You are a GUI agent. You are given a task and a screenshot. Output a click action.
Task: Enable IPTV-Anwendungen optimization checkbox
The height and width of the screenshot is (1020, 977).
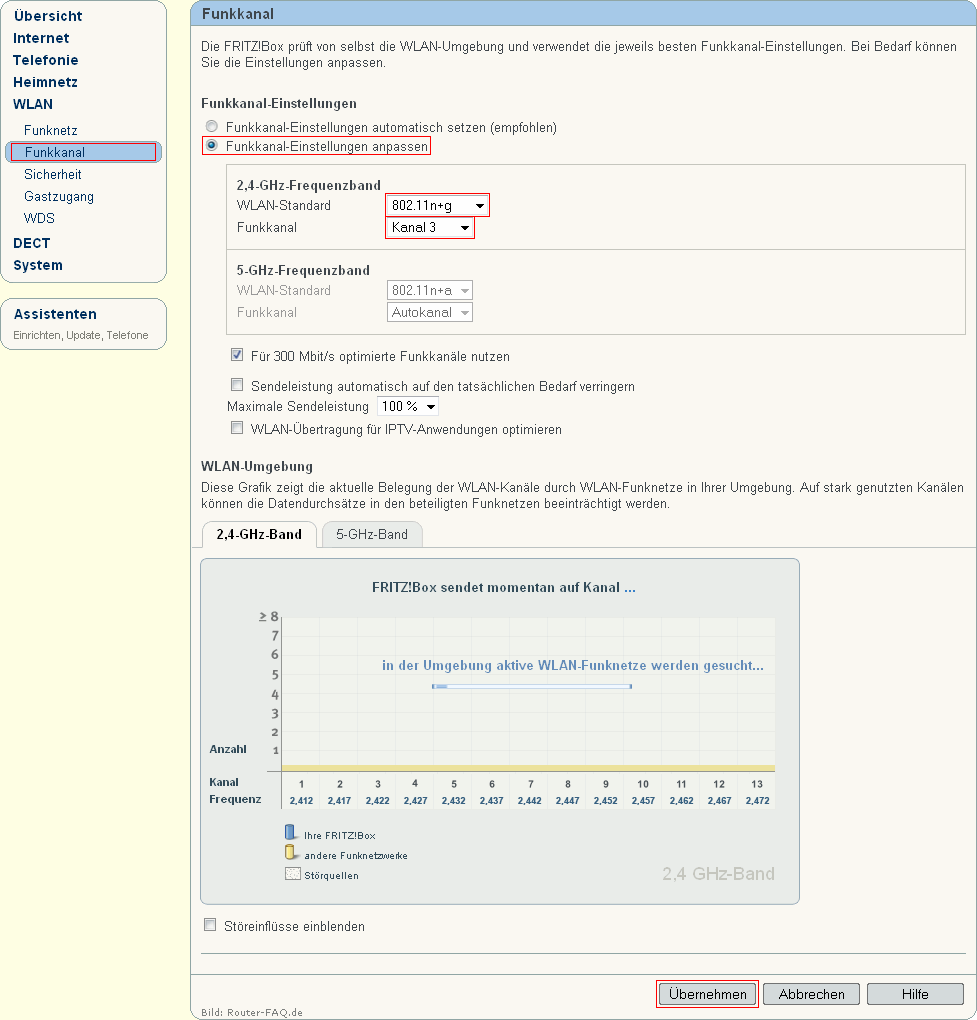coord(237,428)
